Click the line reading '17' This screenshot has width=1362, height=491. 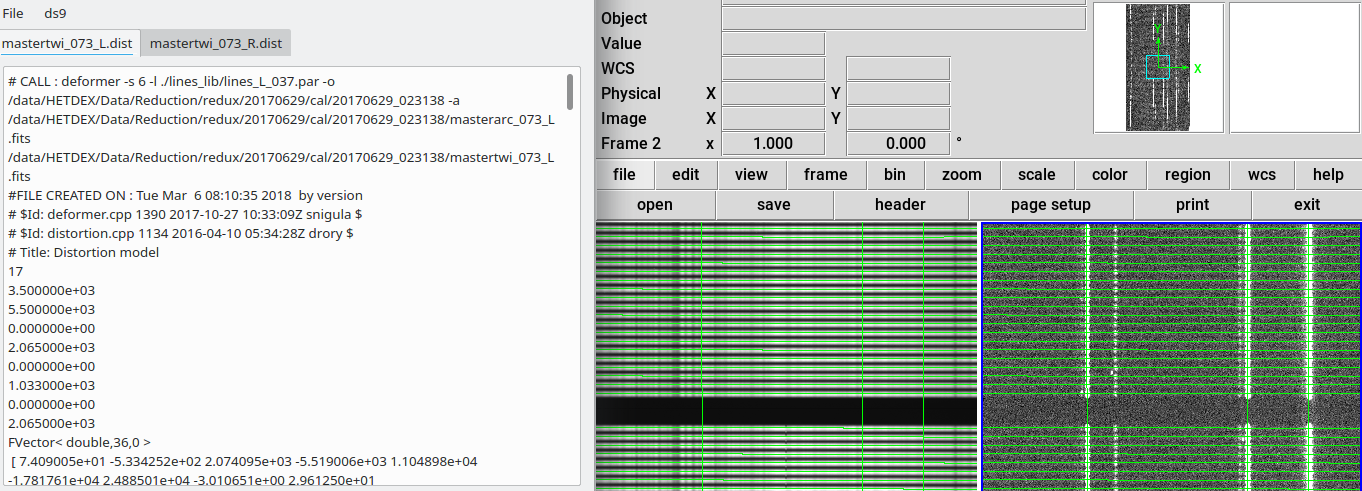tap(15, 271)
